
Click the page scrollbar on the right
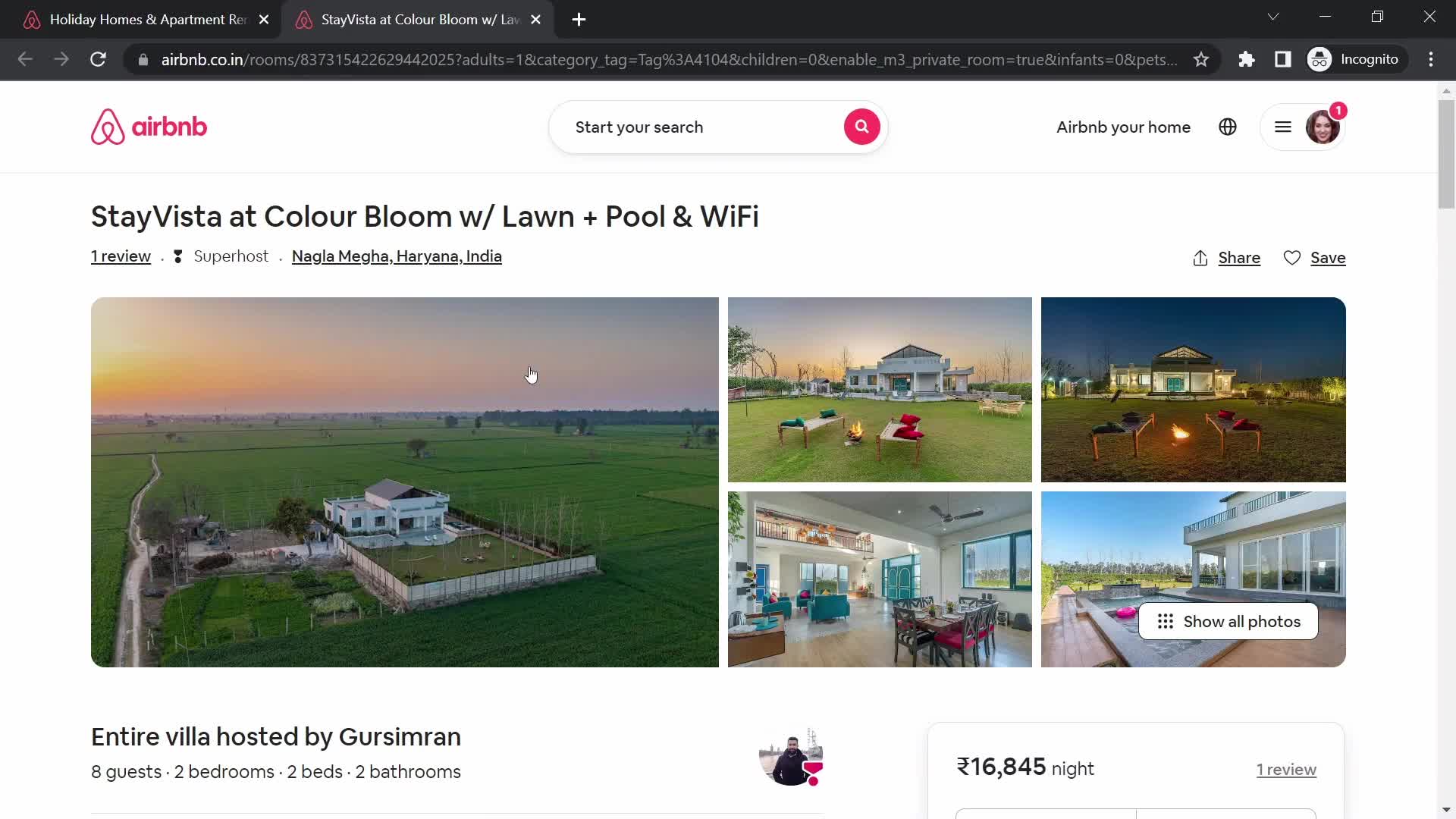pos(1445,152)
